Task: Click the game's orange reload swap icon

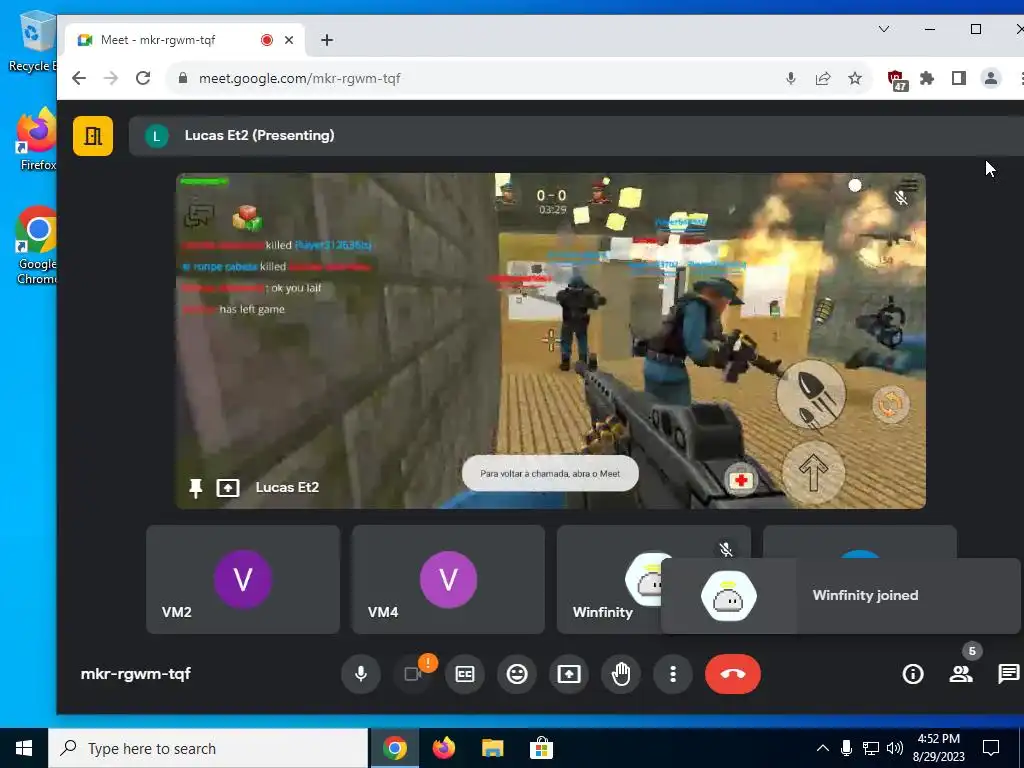Action: click(x=891, y=404)
